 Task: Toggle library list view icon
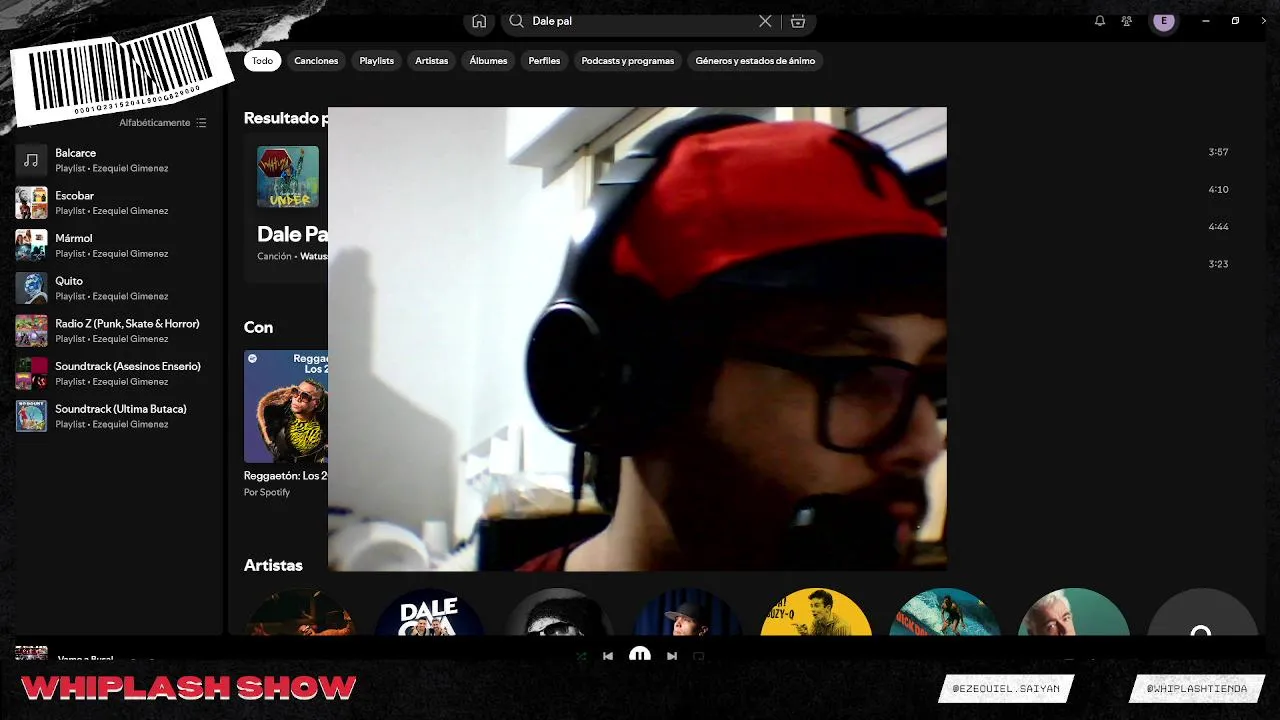pos(201,123)
